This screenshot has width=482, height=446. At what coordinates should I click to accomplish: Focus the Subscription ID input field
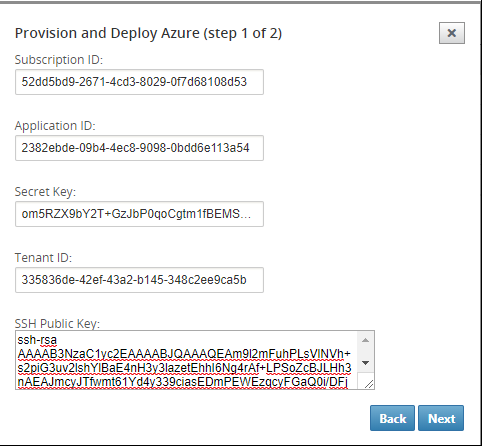(139, 82)
